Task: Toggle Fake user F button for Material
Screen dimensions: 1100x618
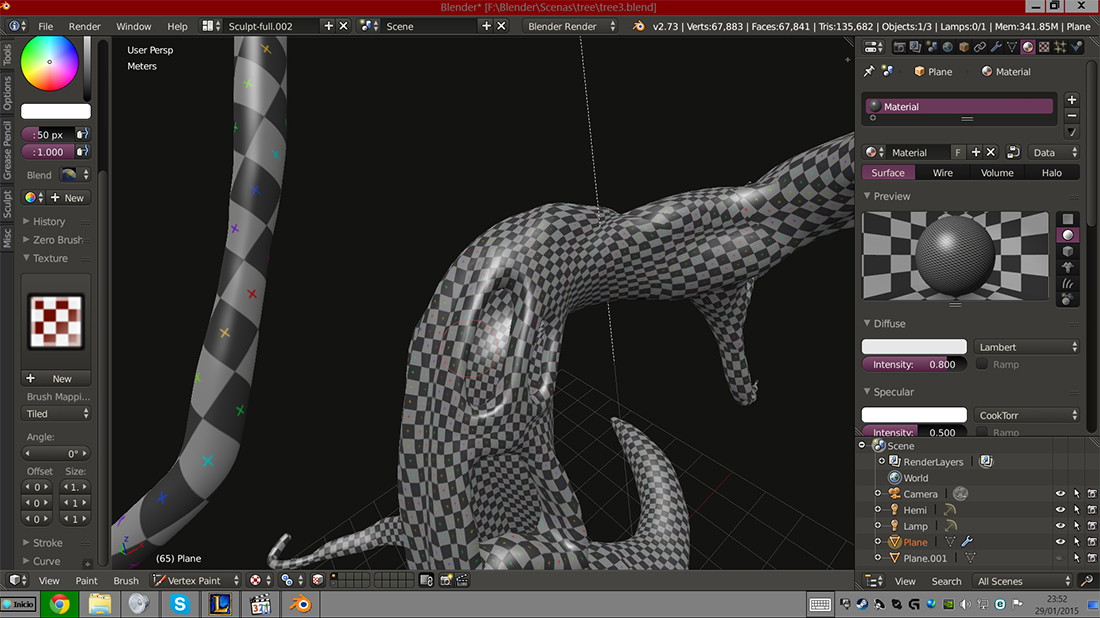Action: coord(958,152)
